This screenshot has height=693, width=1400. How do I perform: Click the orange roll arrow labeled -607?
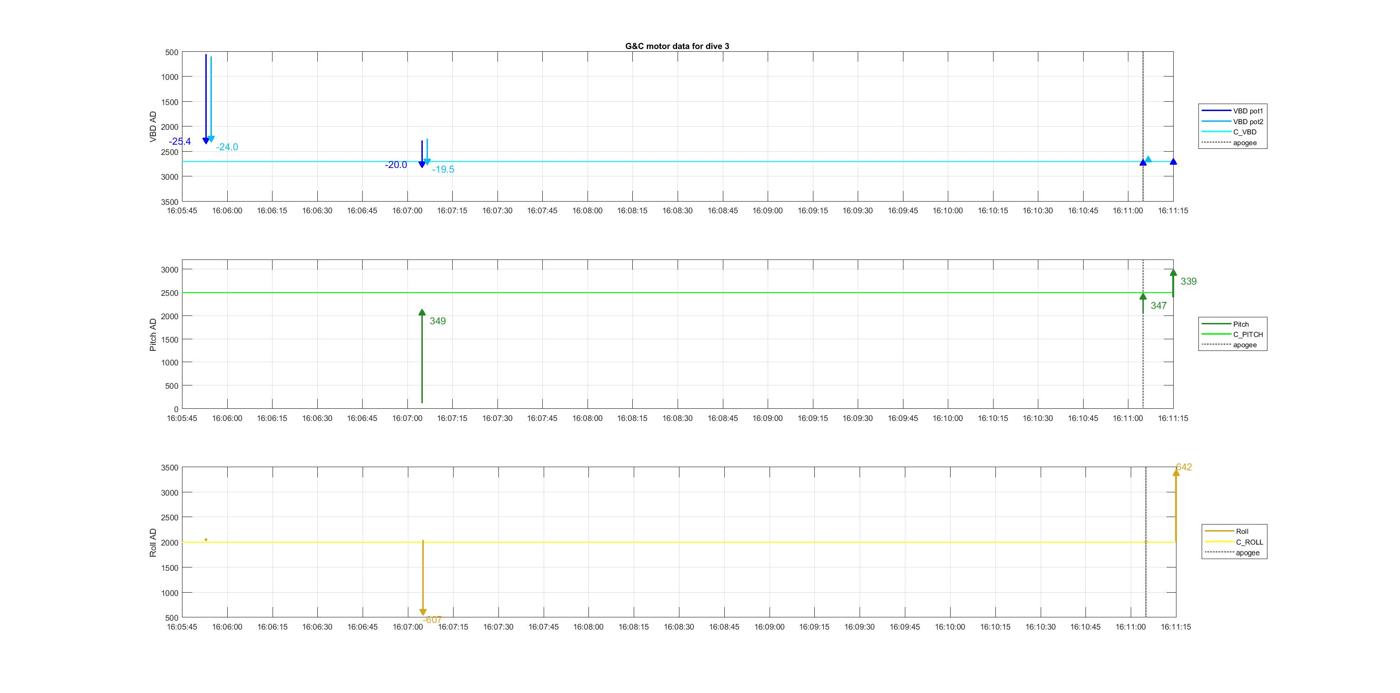click(423, 578)
